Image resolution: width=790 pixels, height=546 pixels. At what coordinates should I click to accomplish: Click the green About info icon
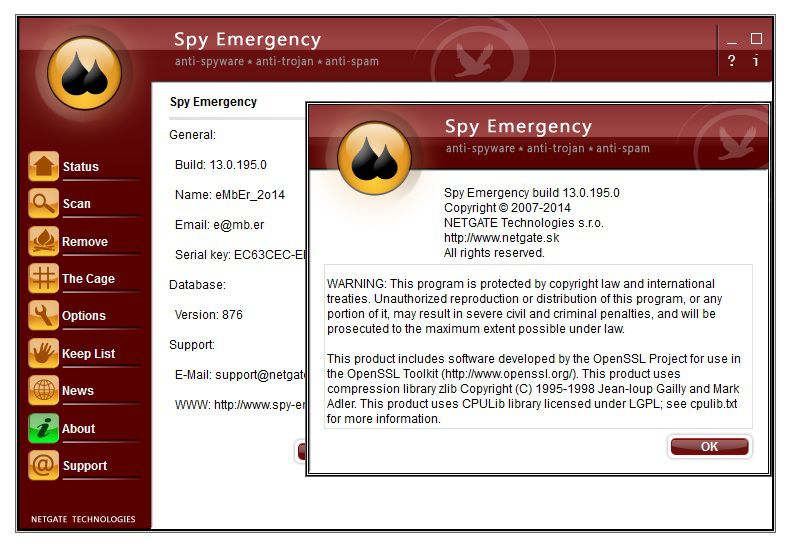[43, 428]
